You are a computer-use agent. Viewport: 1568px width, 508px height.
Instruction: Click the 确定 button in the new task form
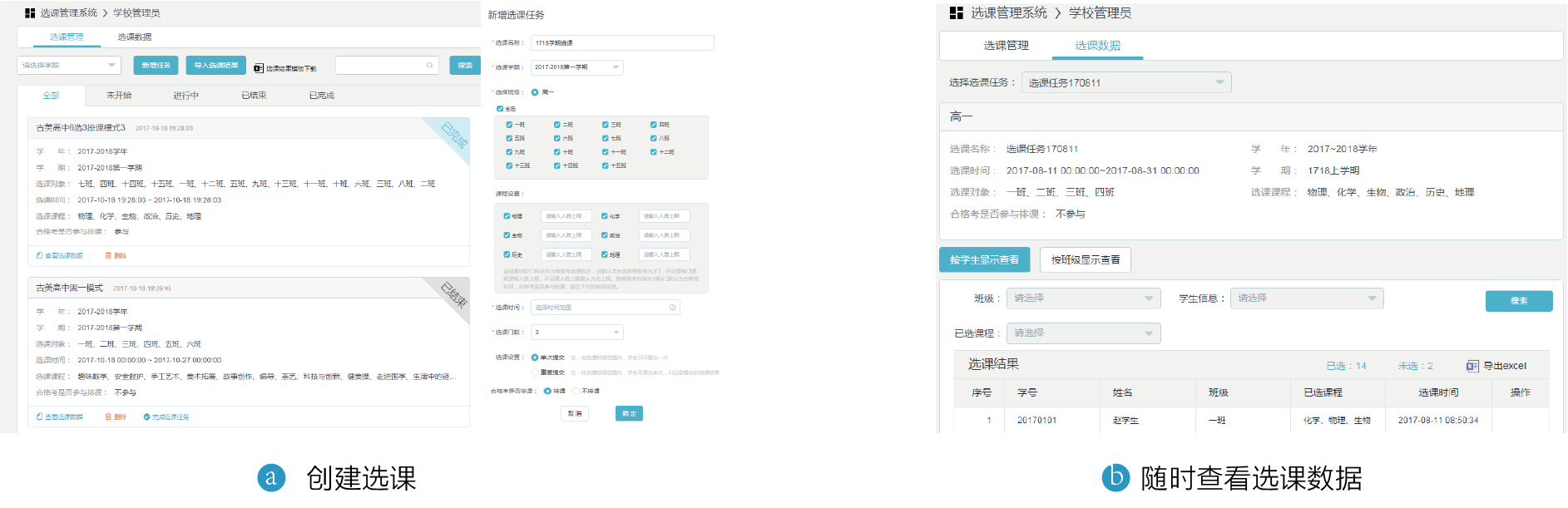click(629, 413)
